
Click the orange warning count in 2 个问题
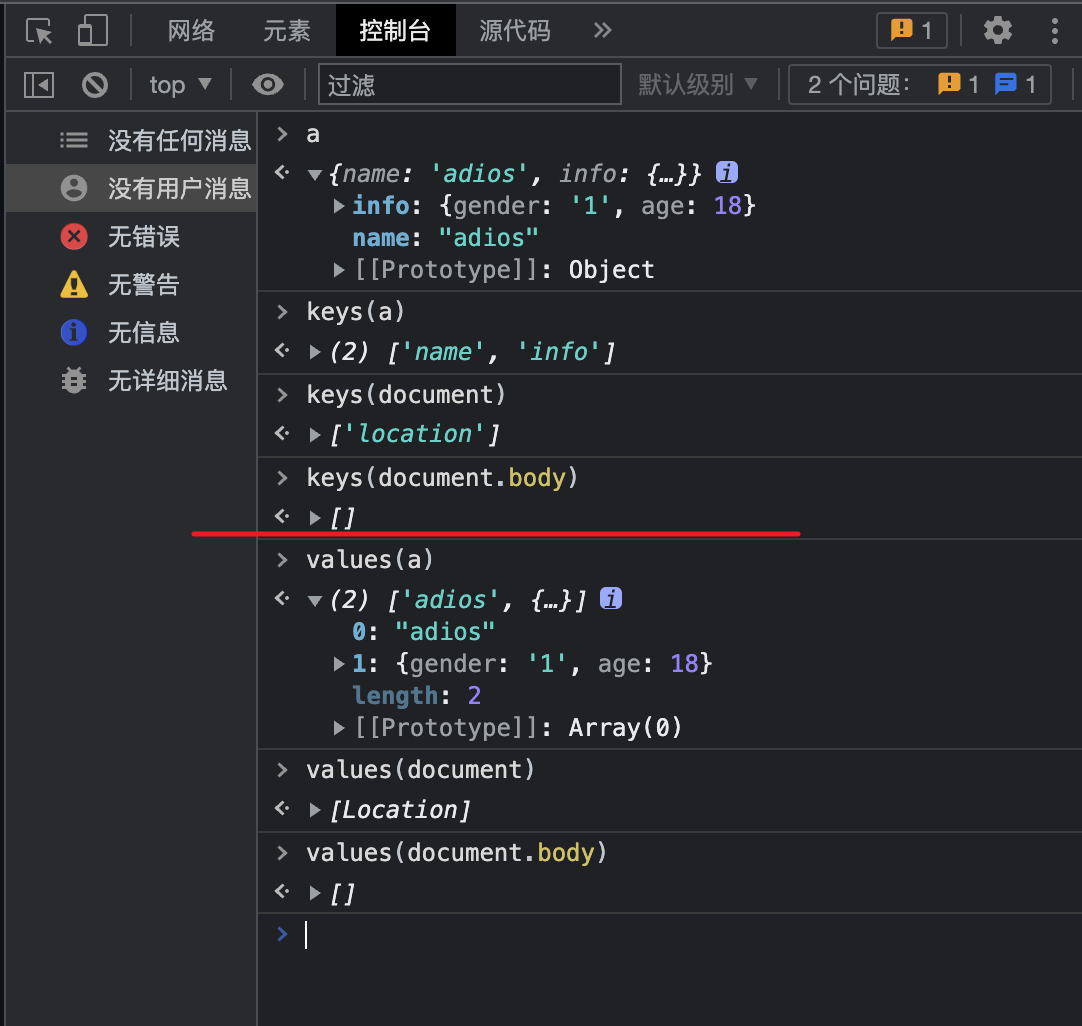pyautogui.click(x=958, y=84)
